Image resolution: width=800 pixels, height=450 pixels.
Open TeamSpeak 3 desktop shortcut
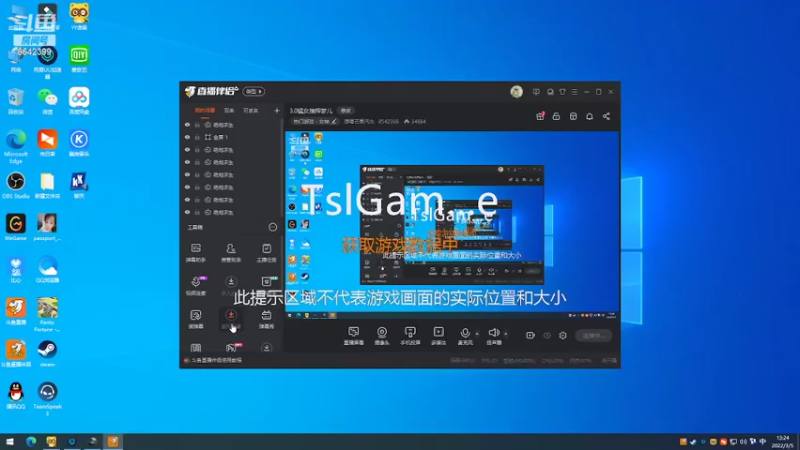[47, 398]
